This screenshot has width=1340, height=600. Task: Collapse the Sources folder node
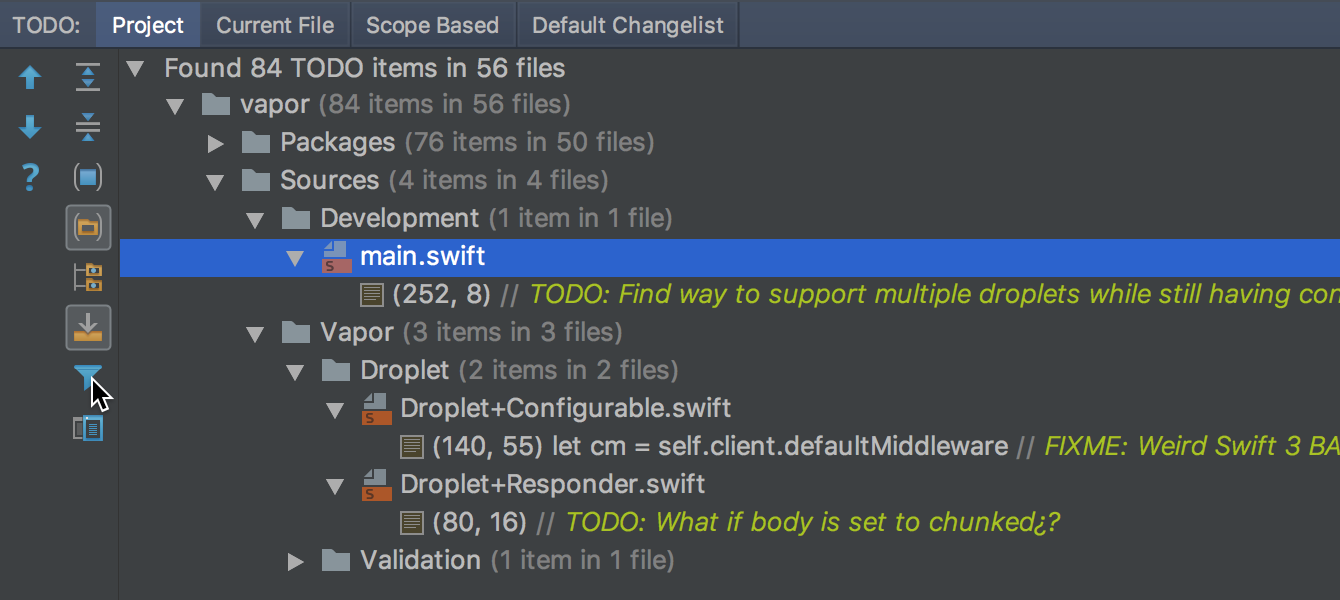pyautogui.click(x=216, y=180)
